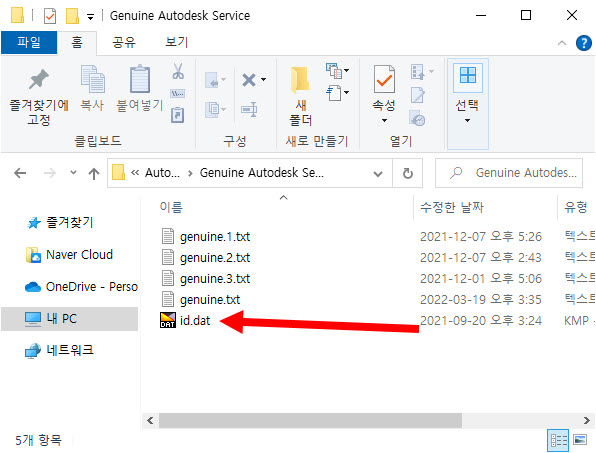Click the Delete X icon
596x453 pixels.
[249, 80]
